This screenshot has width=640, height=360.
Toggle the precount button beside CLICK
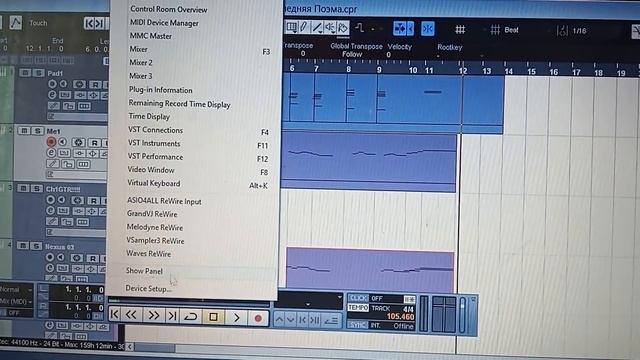(x=409, y=299)
